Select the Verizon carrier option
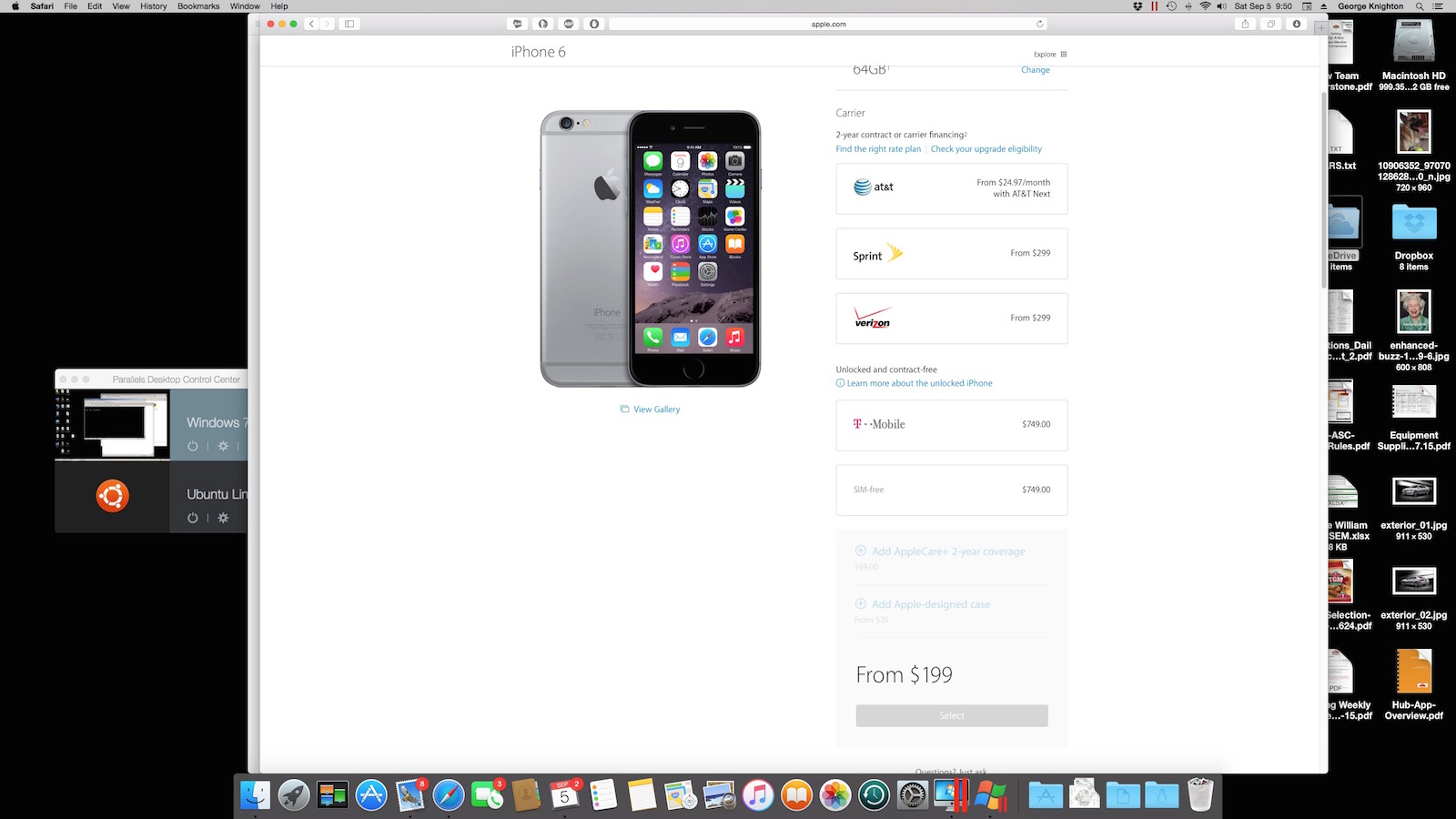Image resolution: width=1456 pixels, height=819 pixels. 952,318
